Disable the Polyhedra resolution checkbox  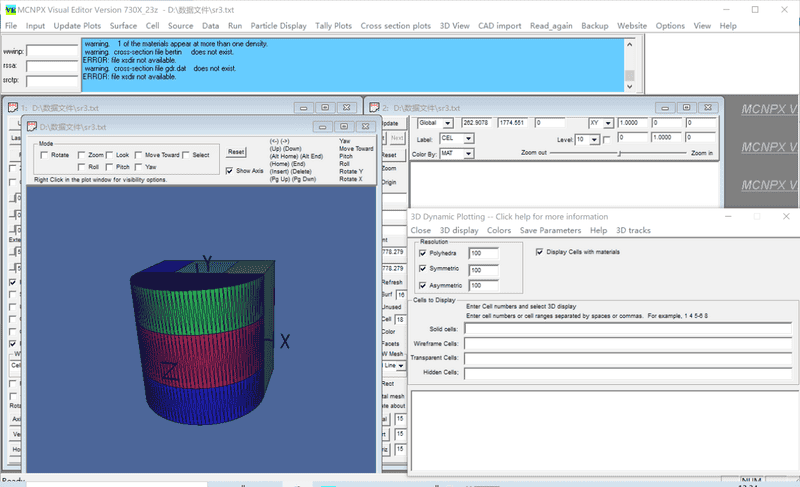coord(423,255)
